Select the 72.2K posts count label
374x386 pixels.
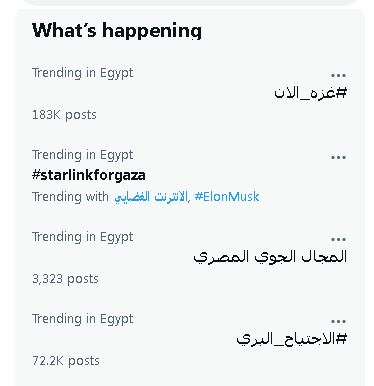pyautogui.click(x=66, y=361)
